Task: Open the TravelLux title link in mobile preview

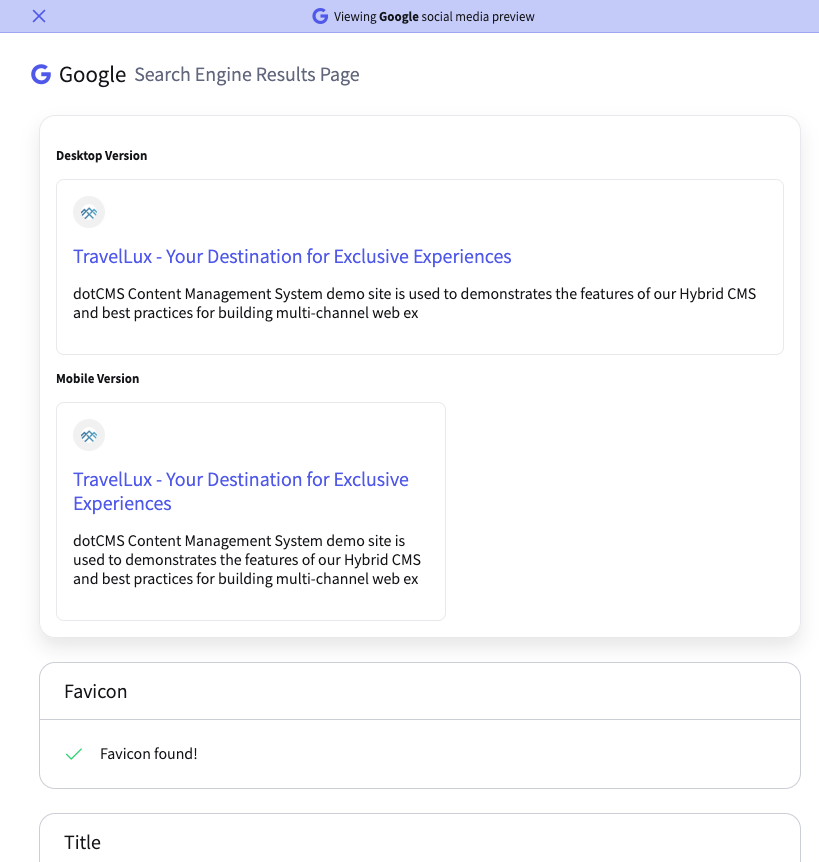Action: coord(241,491)
